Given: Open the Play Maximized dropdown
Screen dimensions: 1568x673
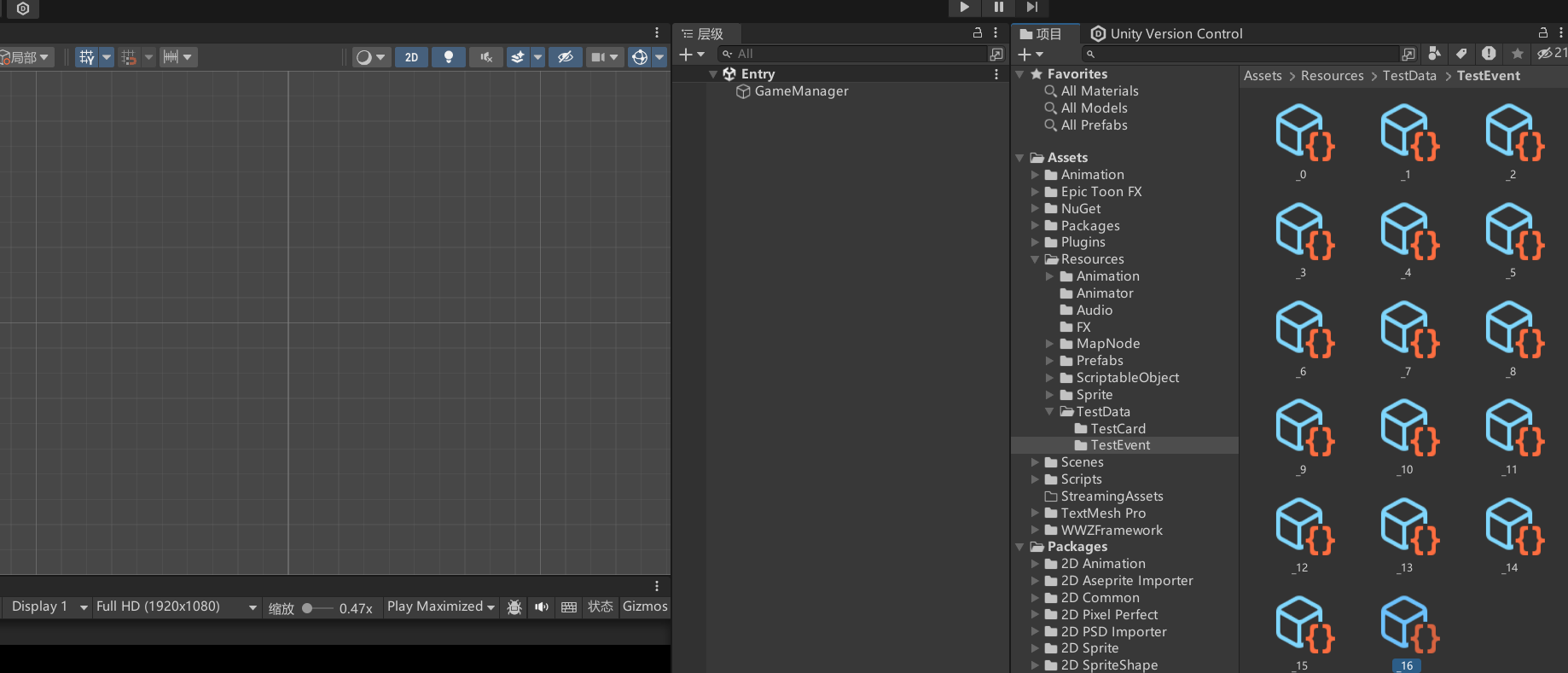Looking at the screenshot, I should click(440, 606).
